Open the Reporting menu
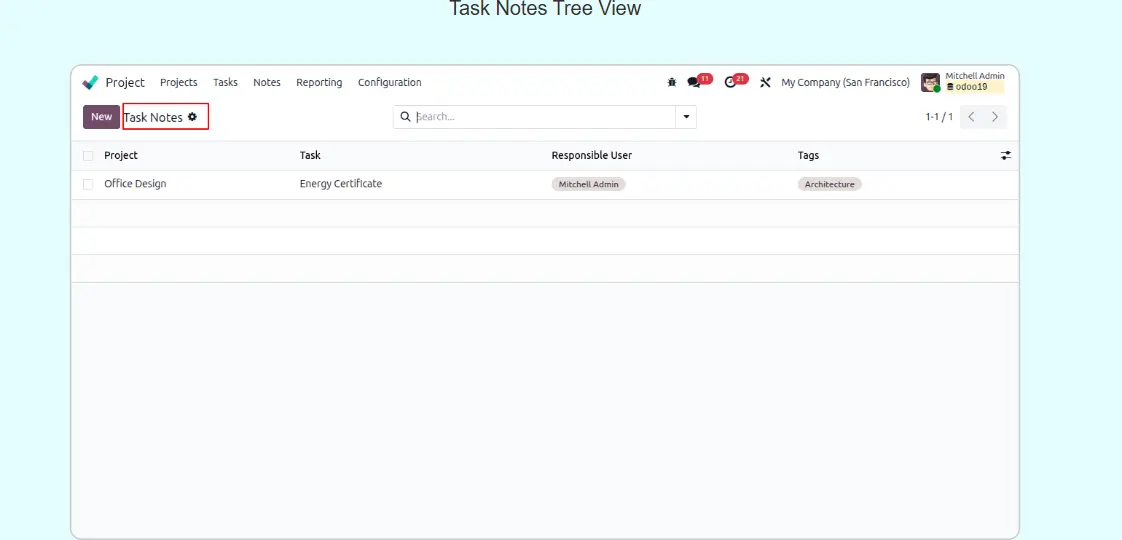 click(319, 83)
